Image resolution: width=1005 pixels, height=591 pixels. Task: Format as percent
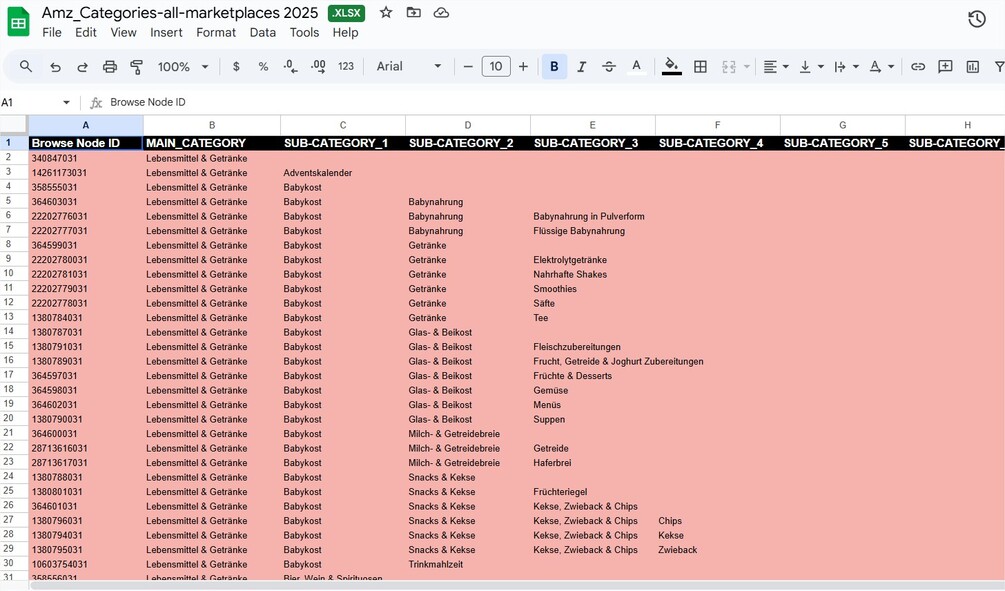[263, 66]
